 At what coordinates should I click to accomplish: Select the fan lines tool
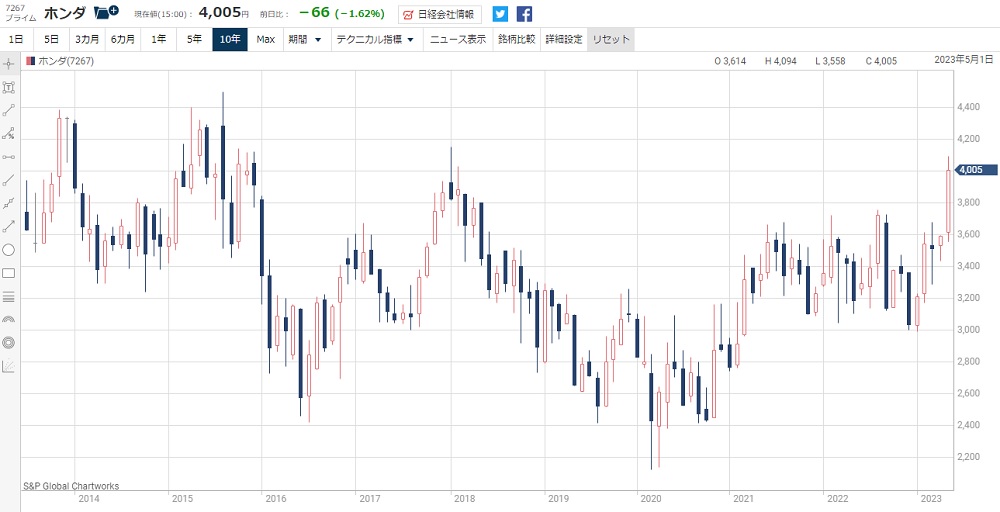(x=9, y=366)
